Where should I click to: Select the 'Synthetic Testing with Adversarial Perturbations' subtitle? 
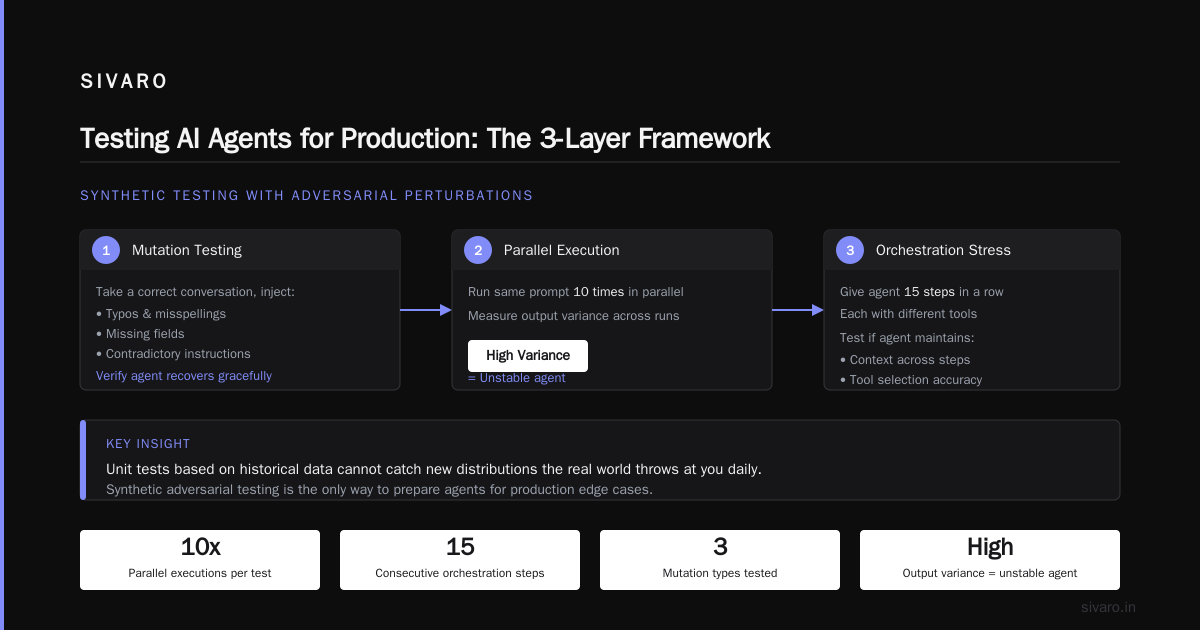pos(307,196)
